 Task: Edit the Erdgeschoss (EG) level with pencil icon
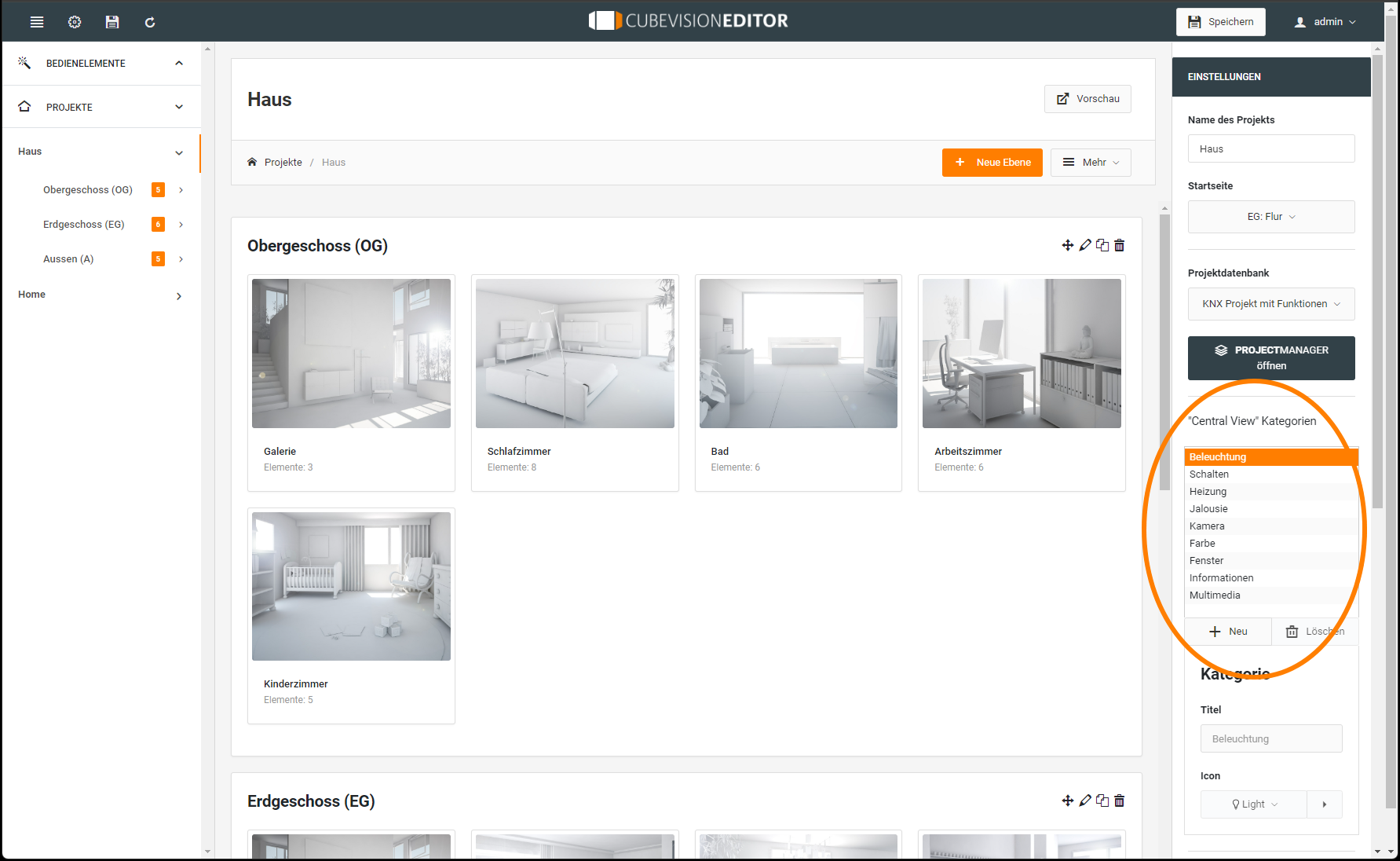(1085, 801)
